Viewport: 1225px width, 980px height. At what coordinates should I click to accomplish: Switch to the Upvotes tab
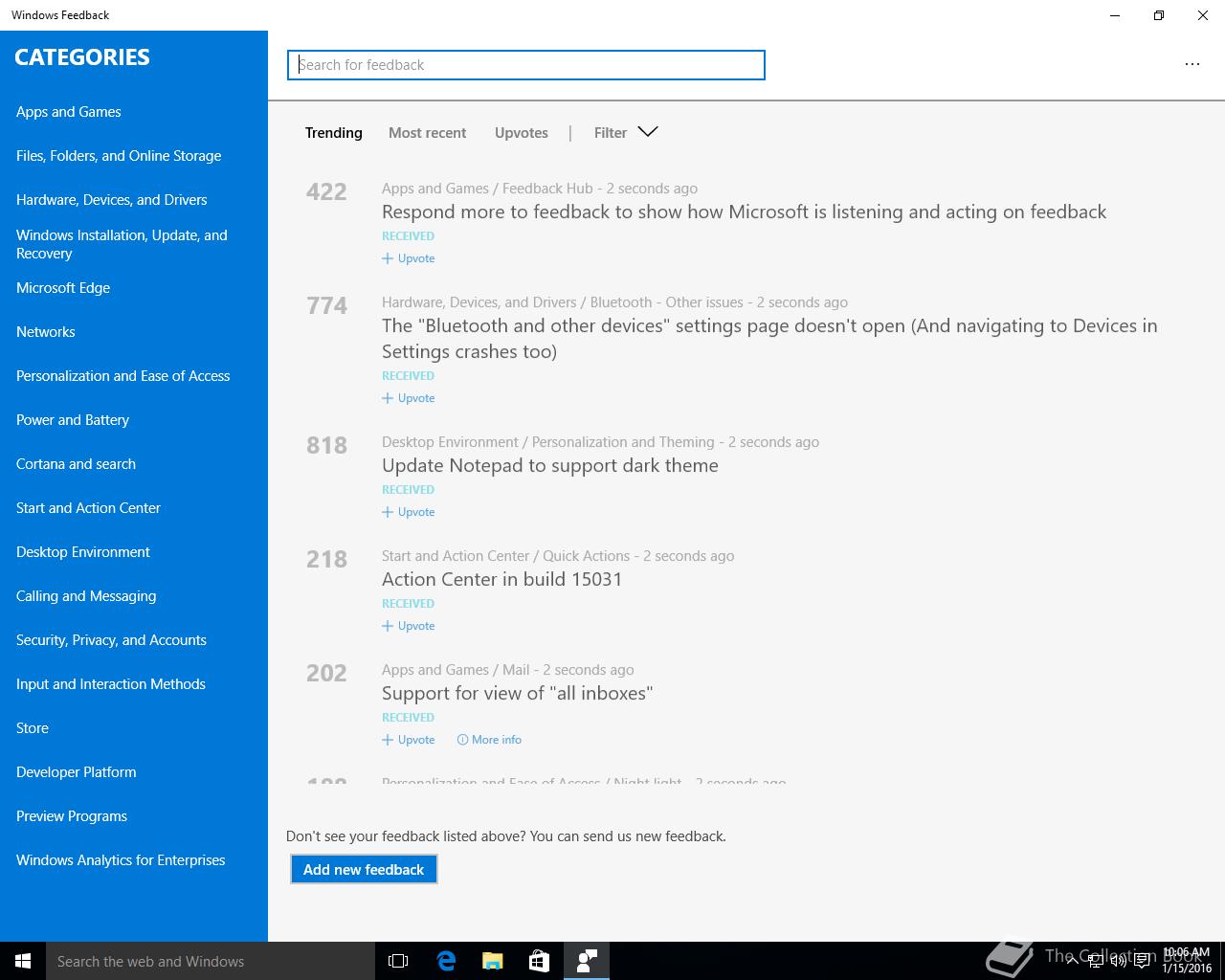click(522, 133)
